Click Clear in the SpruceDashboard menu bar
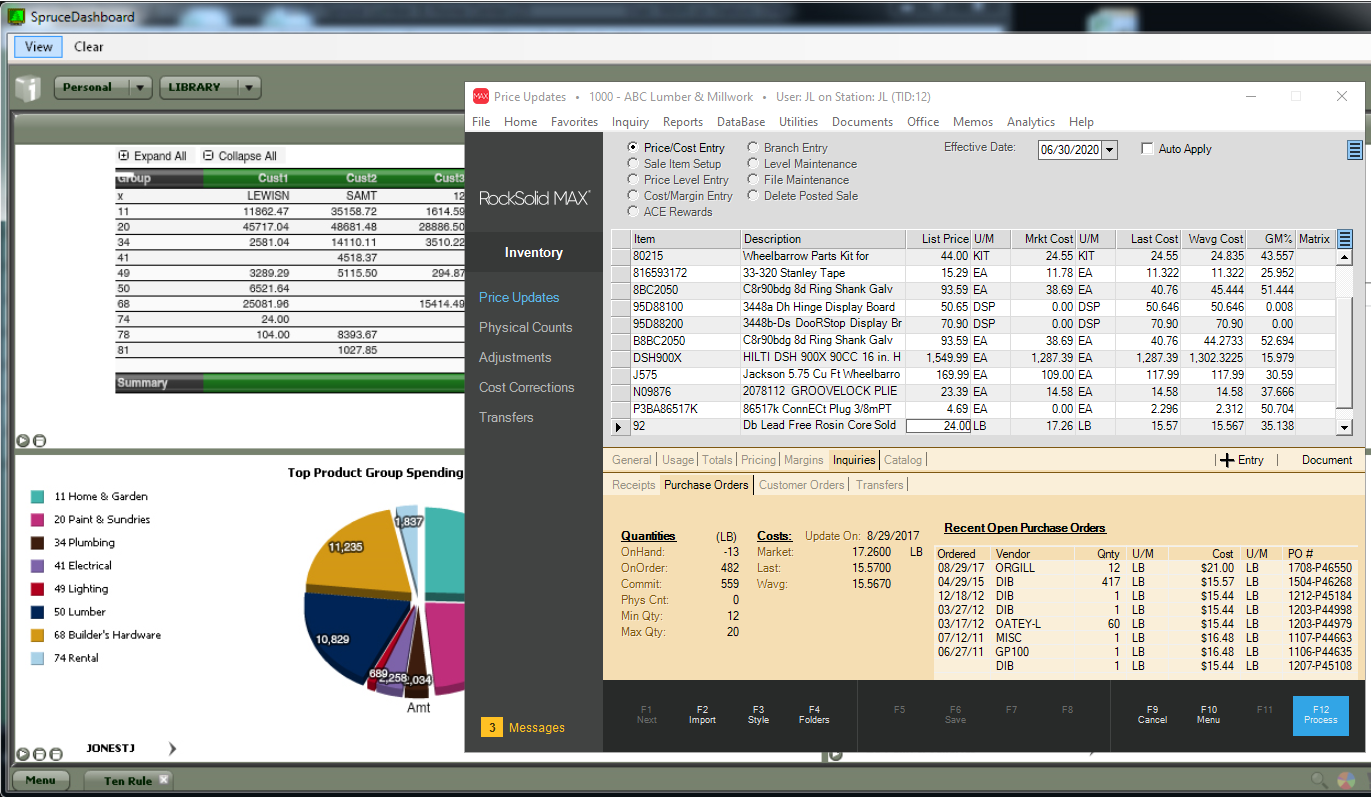Screen dimensions: 1371x797 pos(89,47)
